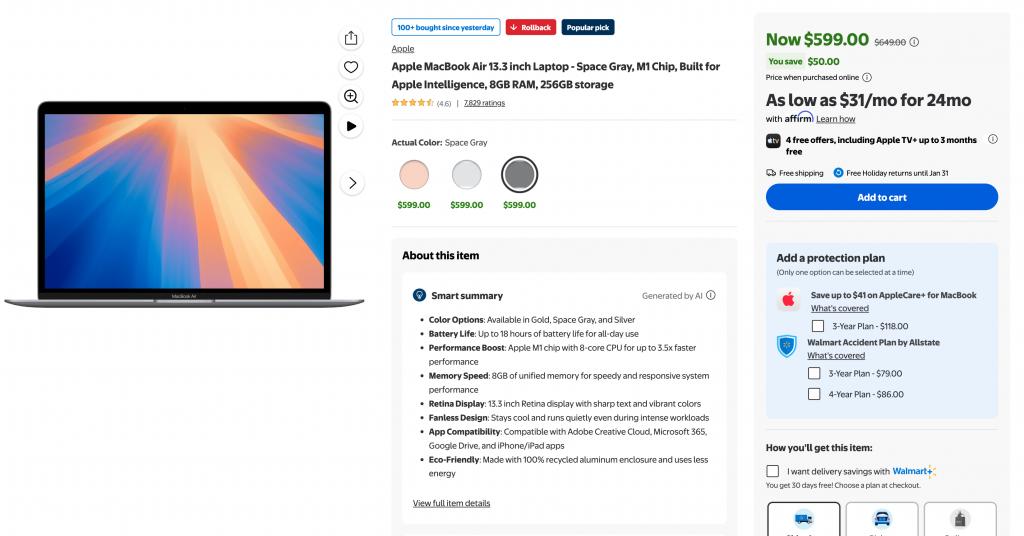Click info icon beside Price when purchased online
1024x536 pixels.
coord(867,77)
